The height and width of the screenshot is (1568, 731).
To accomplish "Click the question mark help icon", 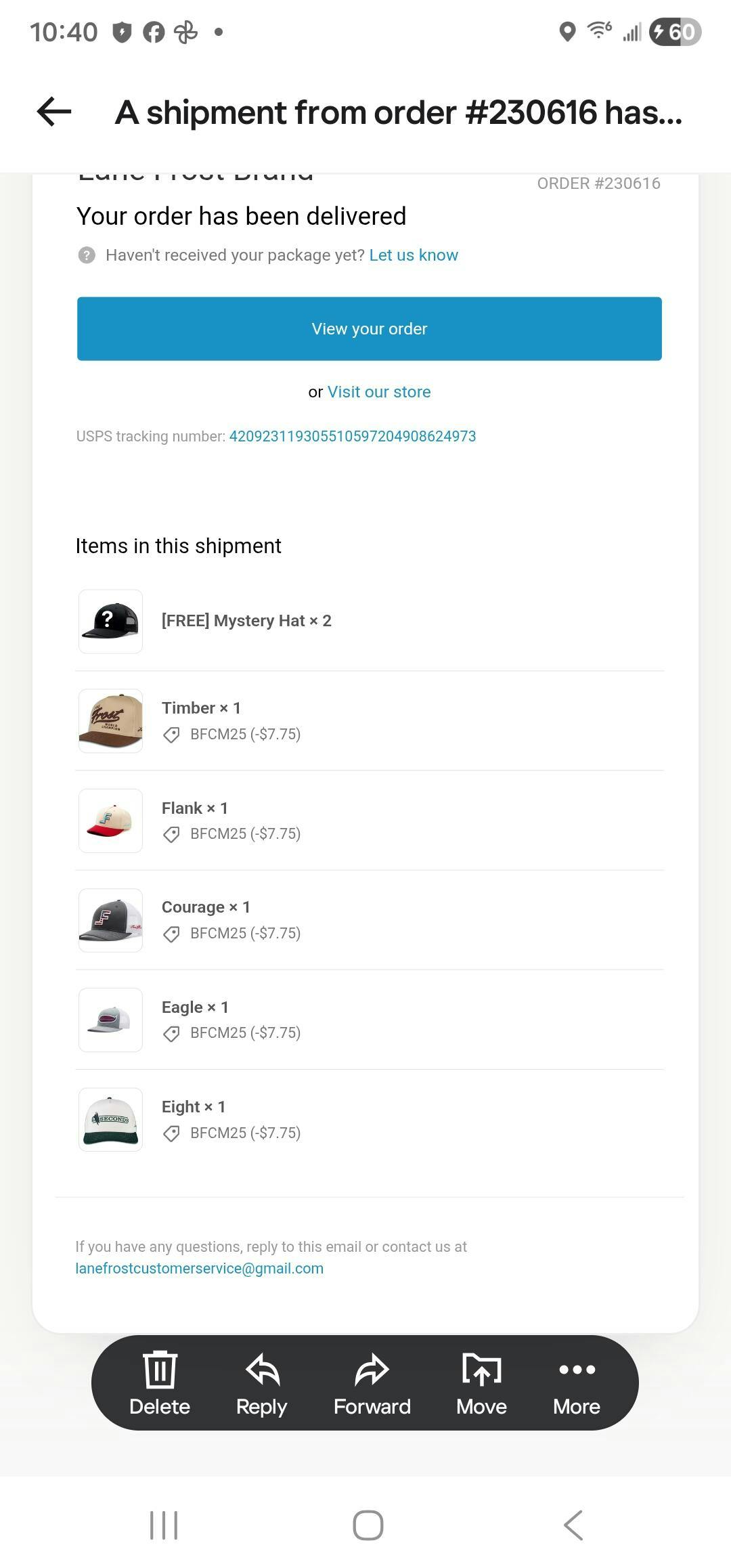I will (87, 255).
